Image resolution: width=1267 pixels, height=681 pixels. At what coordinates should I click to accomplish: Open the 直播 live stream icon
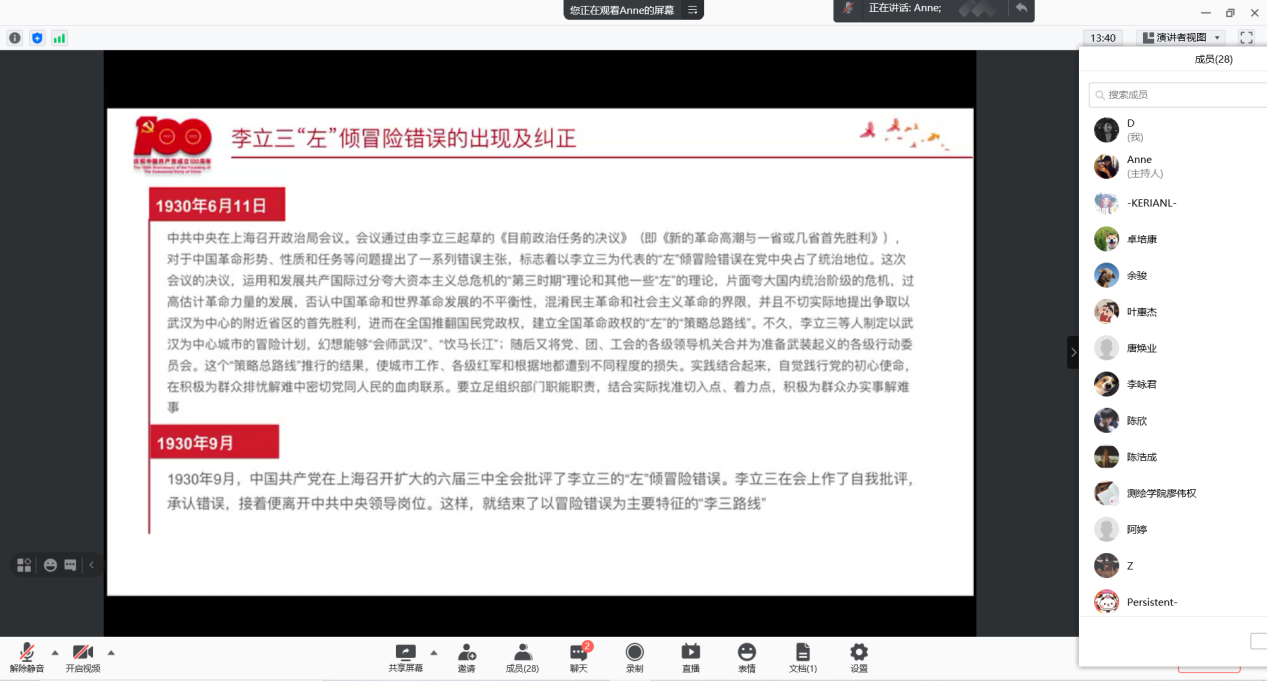click(x=690, y=653)
